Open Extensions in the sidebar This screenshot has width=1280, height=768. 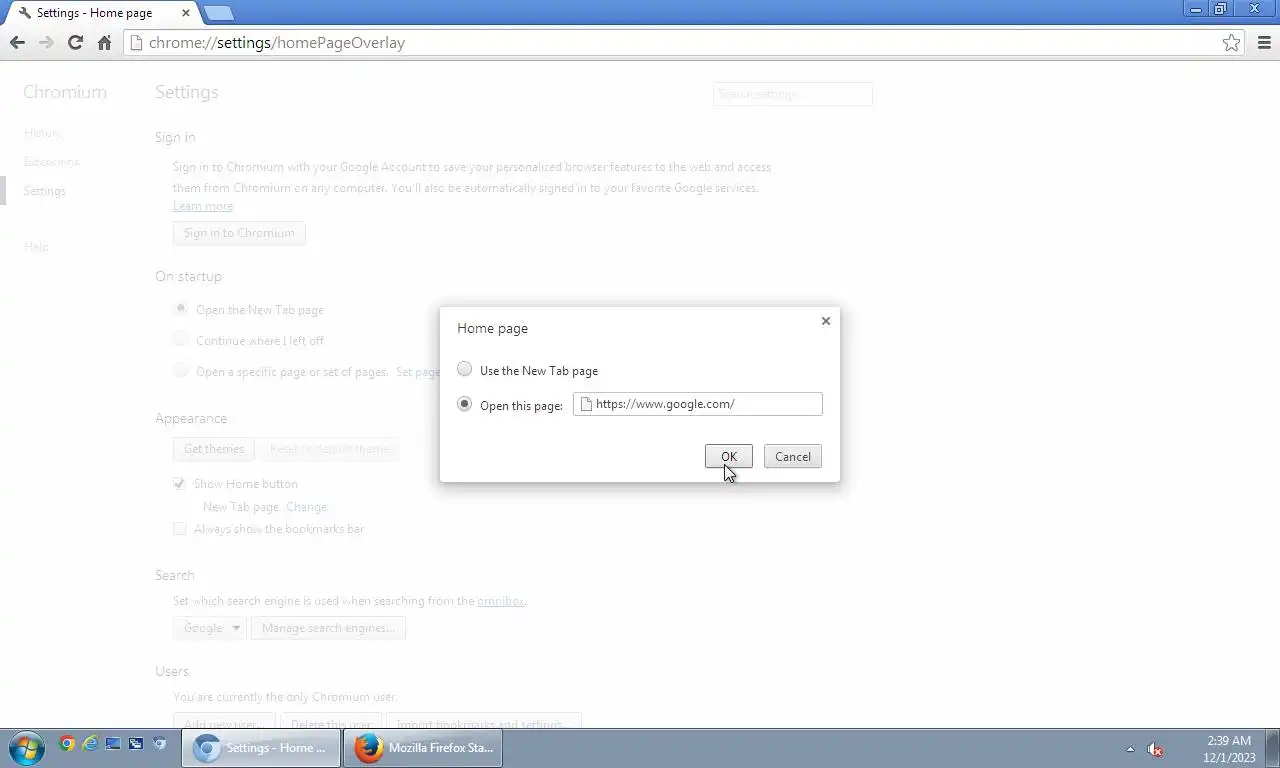point(51,161)
